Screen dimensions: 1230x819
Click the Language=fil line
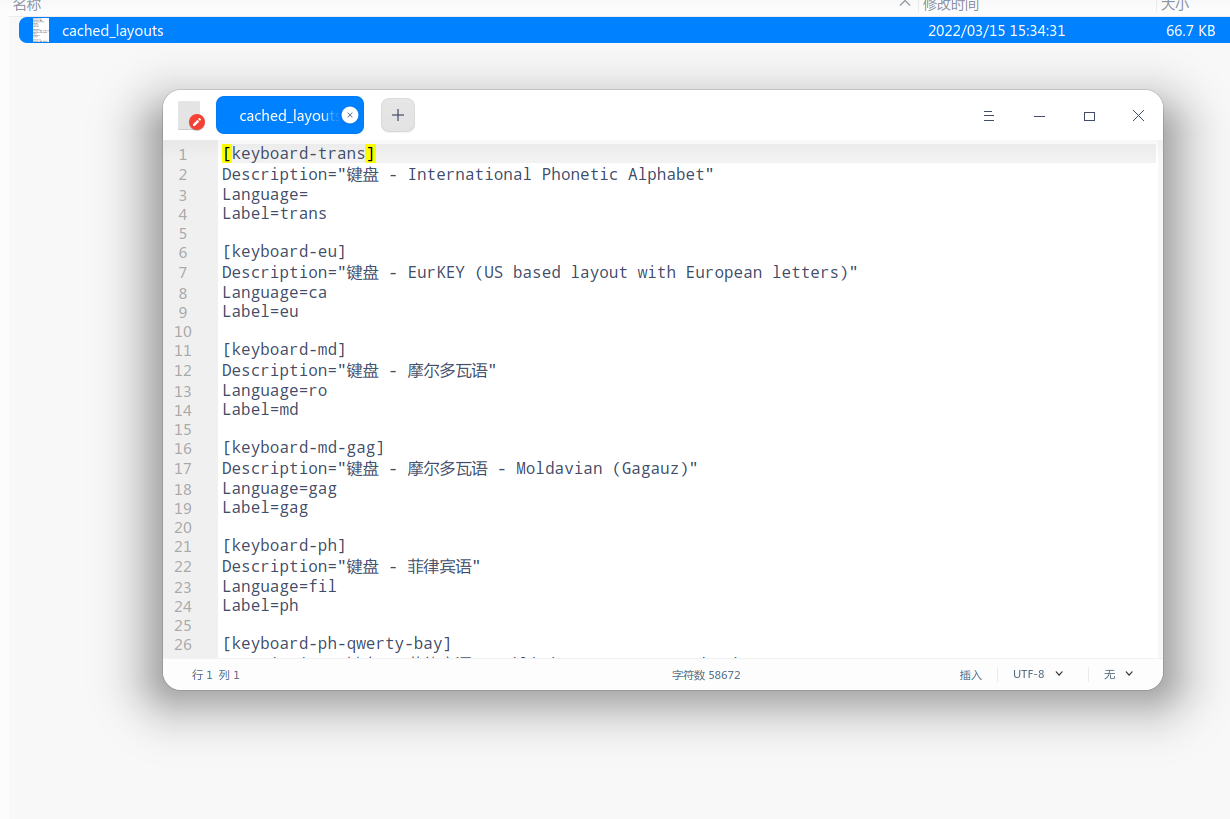tap(279, 586)
